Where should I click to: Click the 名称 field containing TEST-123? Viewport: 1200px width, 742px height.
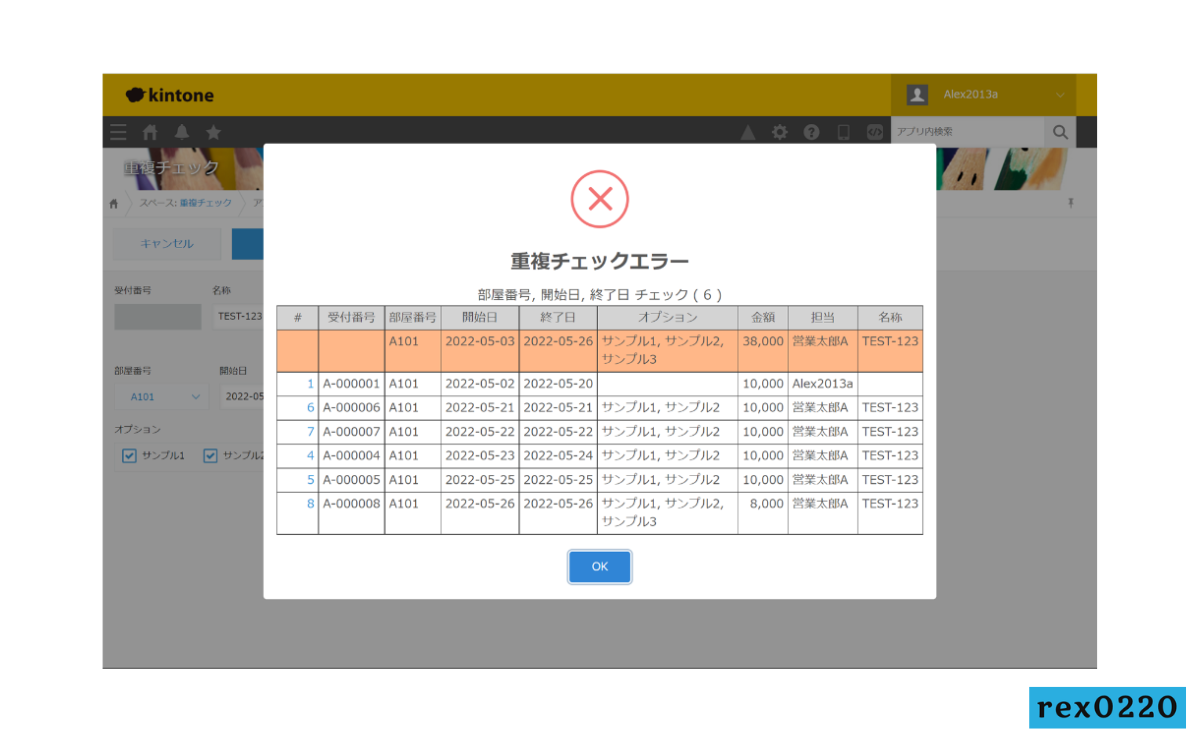point(239,317)
